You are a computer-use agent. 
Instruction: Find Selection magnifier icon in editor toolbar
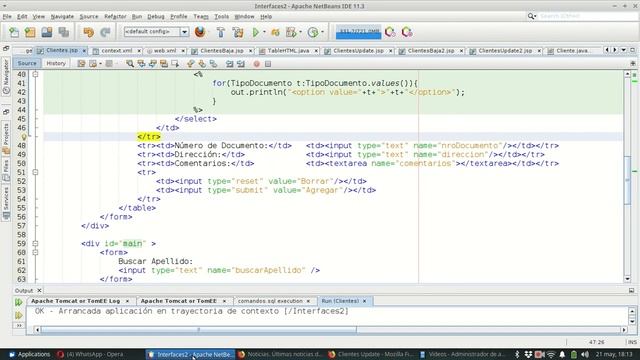click(x=130, y=64)
